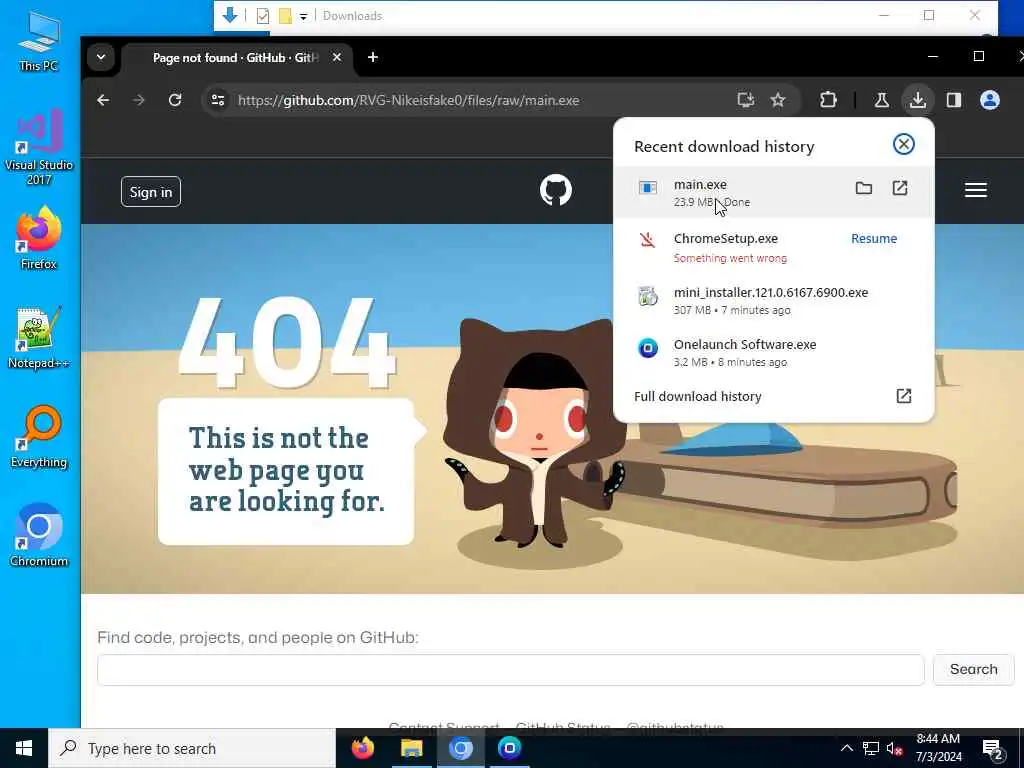Click the GitHub Octocat logo
1024x768 pixels.
tap(556, 190)
